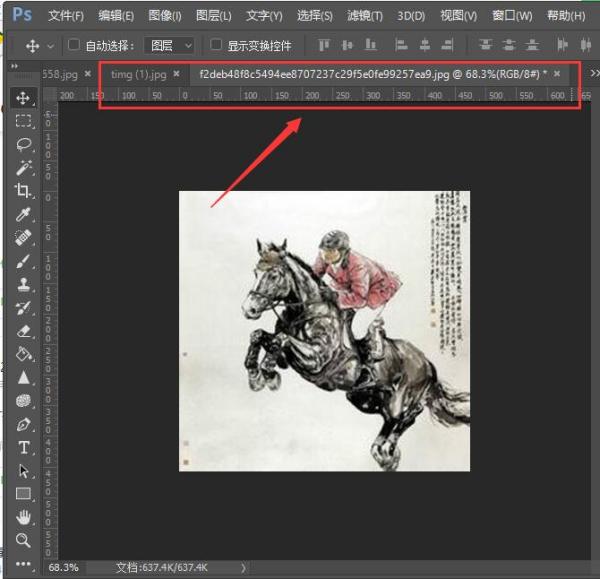This screenshot has width=600, height=579.
Task: Select the Sharpen triangle tool
Action: point(23,378)
